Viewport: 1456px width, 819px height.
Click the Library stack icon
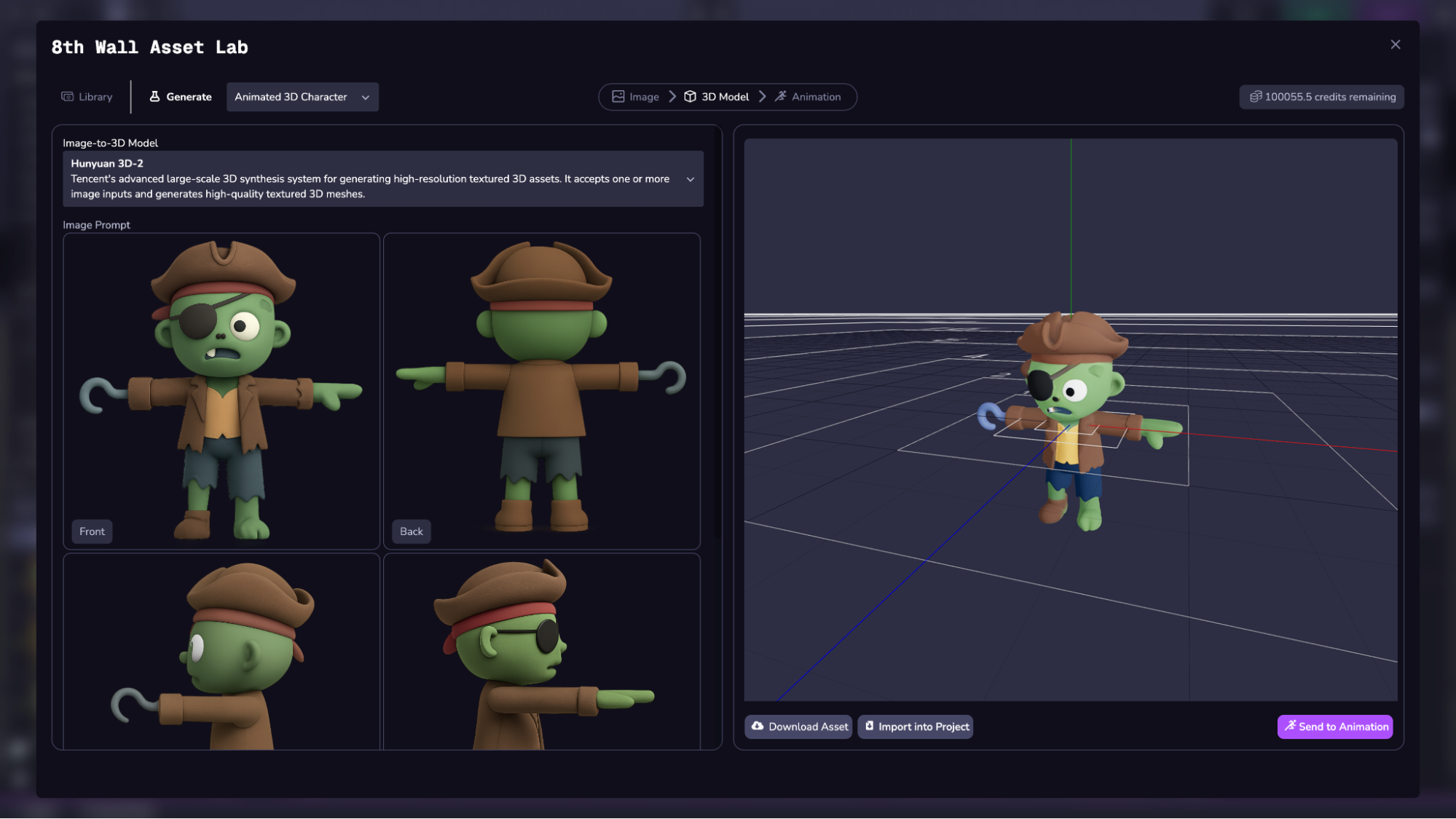[67, 97]
